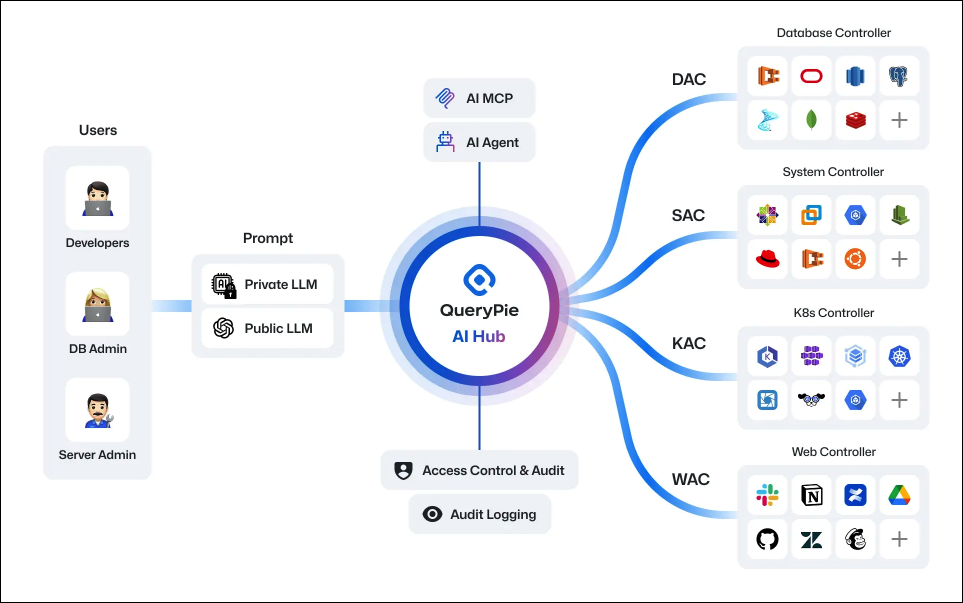963x603 pixels.
Task: Click the GitHub octocat icon
Action: tap(767, 539)
